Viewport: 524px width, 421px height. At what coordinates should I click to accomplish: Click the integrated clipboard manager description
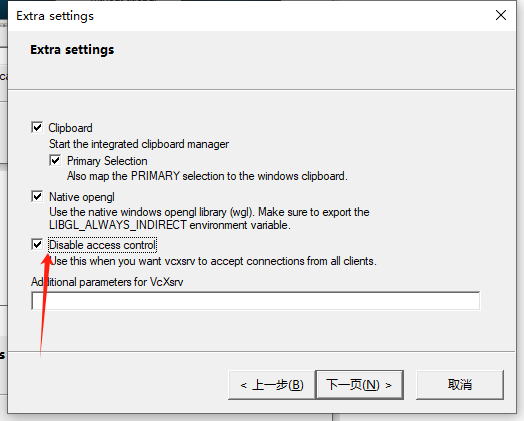click(139, 144)
